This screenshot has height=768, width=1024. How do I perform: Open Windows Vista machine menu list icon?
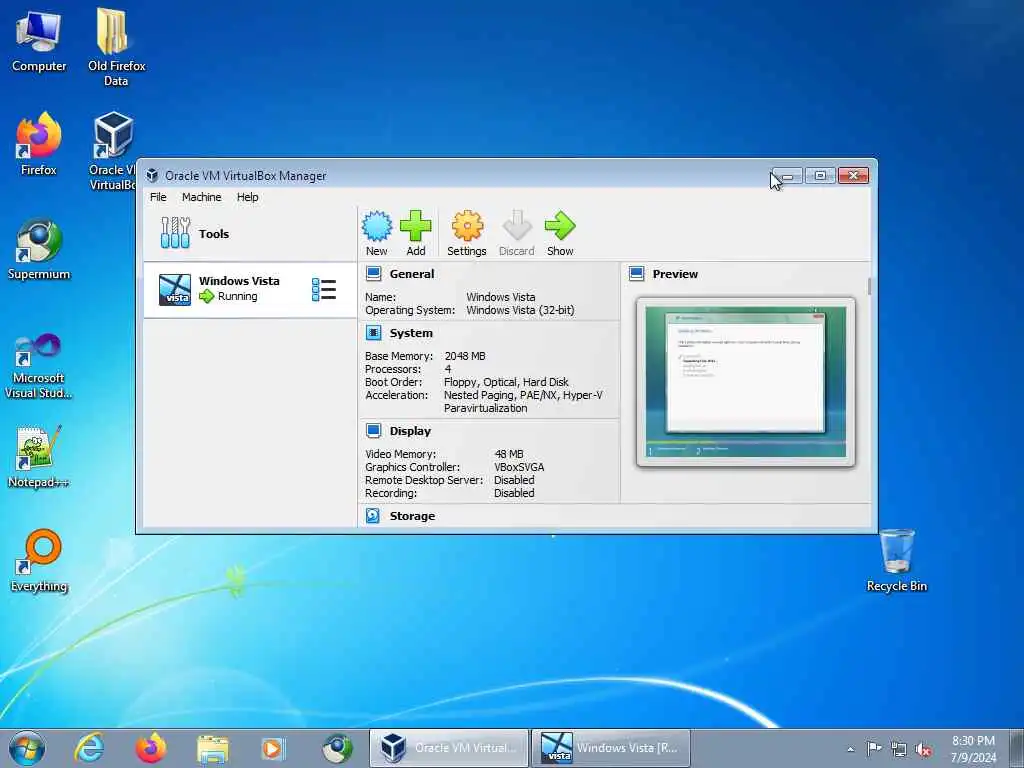coord(324,289)
